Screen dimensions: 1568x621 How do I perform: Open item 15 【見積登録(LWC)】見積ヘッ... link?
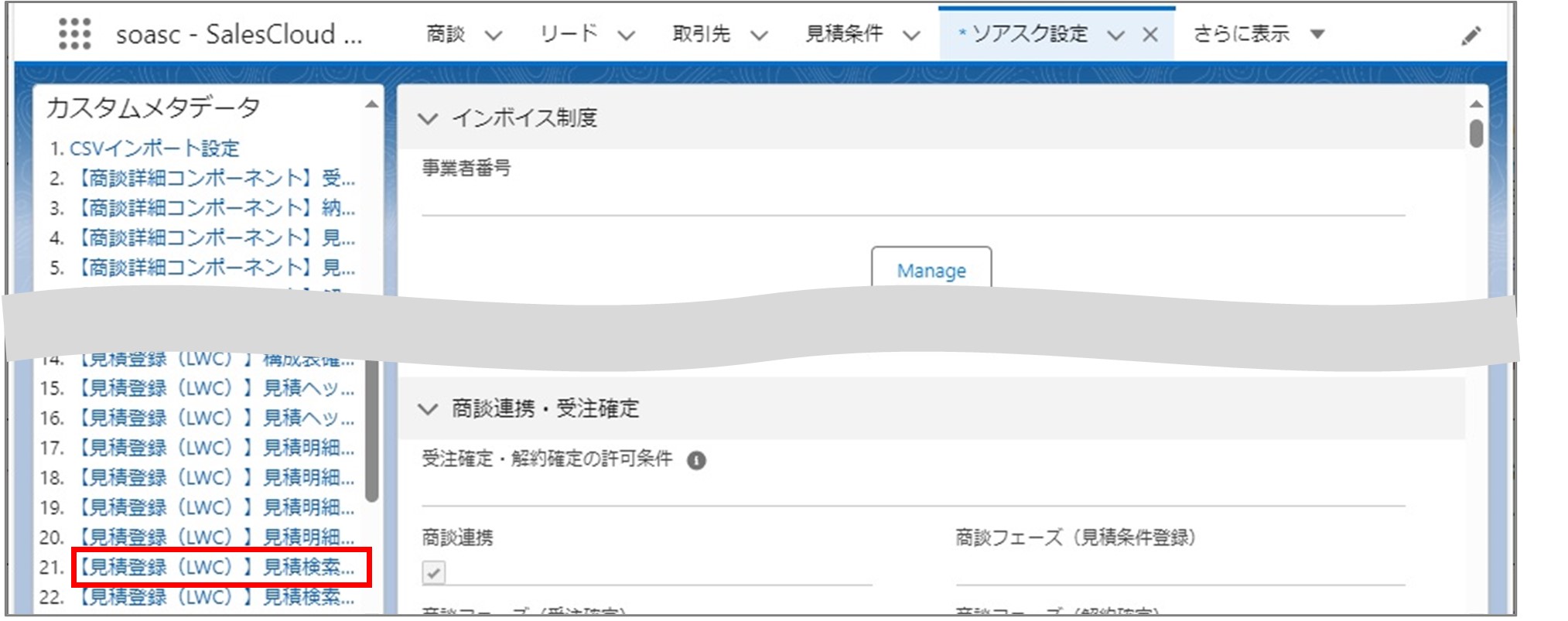tap(214, 388)
